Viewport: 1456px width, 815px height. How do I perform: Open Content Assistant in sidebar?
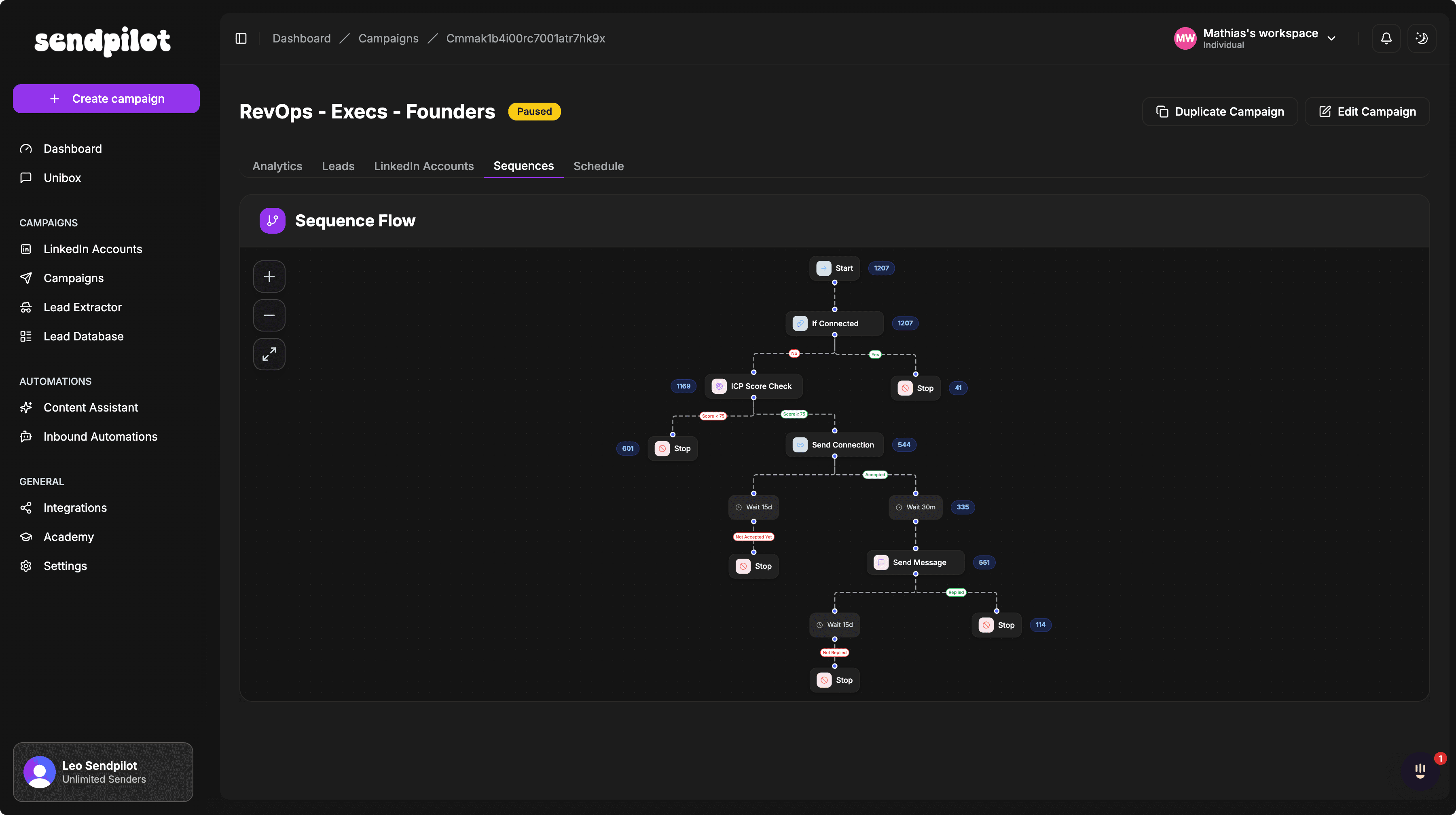tap(91, 407)
